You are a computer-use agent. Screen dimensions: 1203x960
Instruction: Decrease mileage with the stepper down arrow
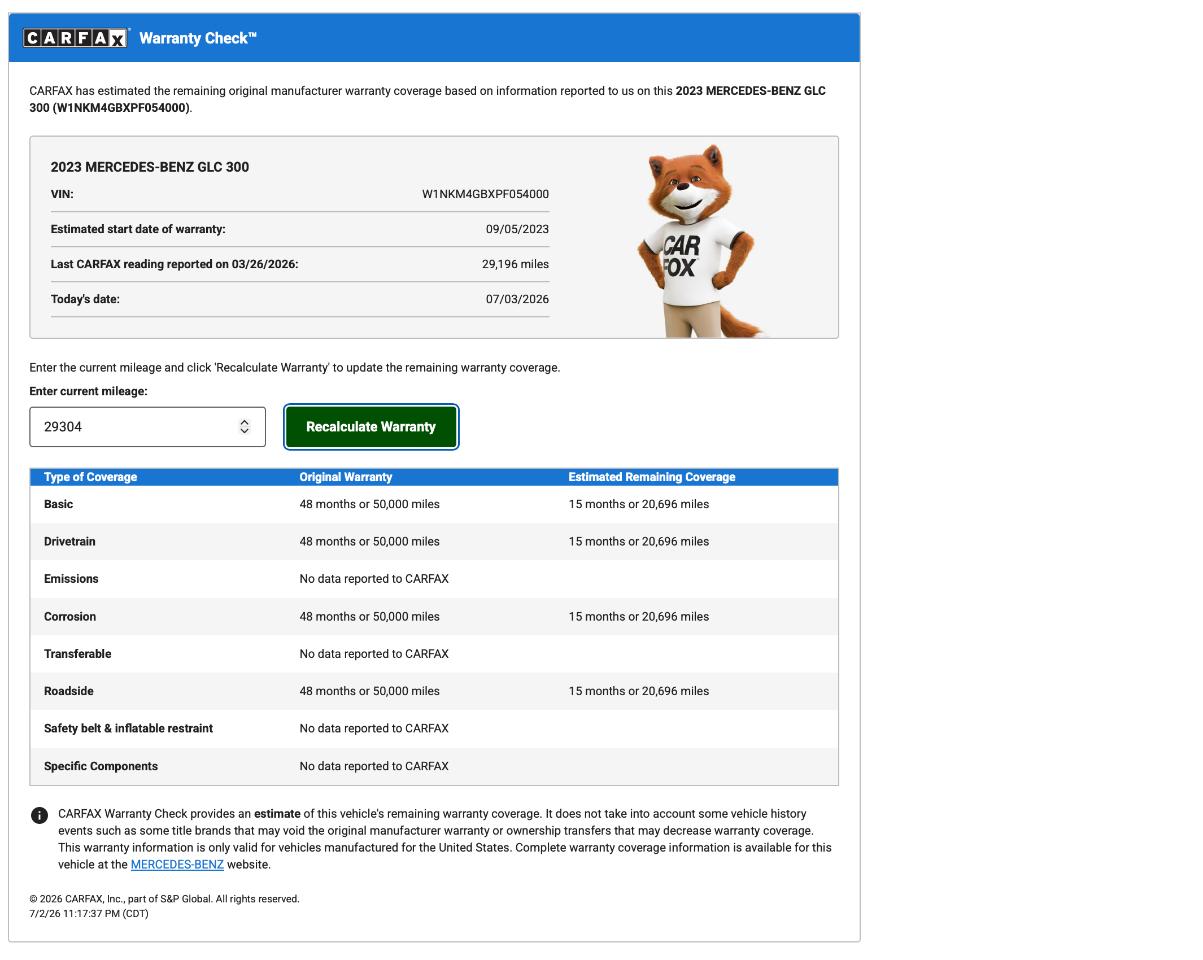244,431
